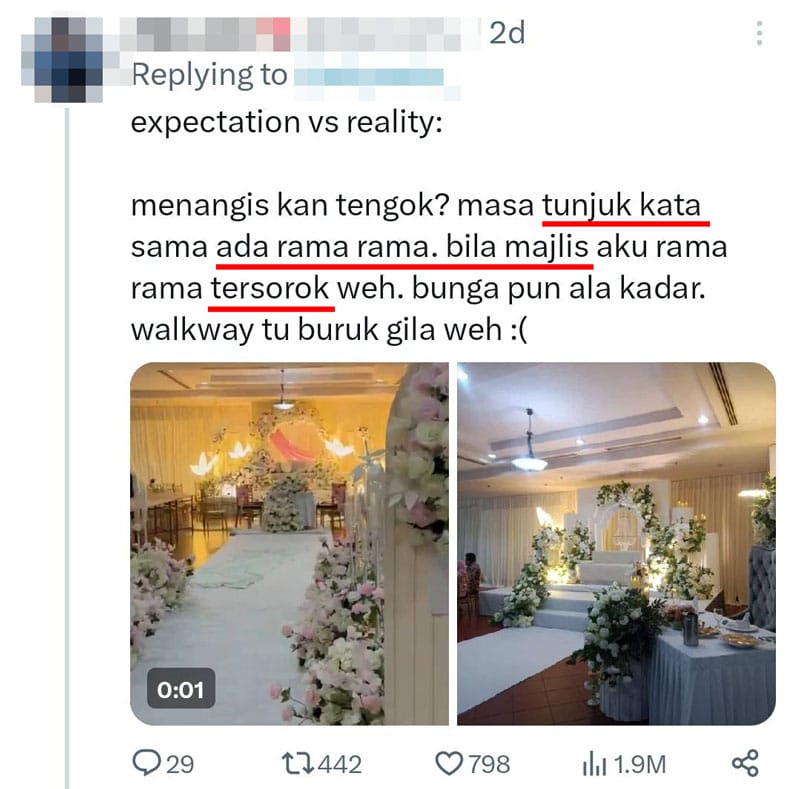The height and width of the screenshot is (789, 800).
Task: View analytics via the bar chart icon
Action: pyautogui.click(x=594, y=764)
